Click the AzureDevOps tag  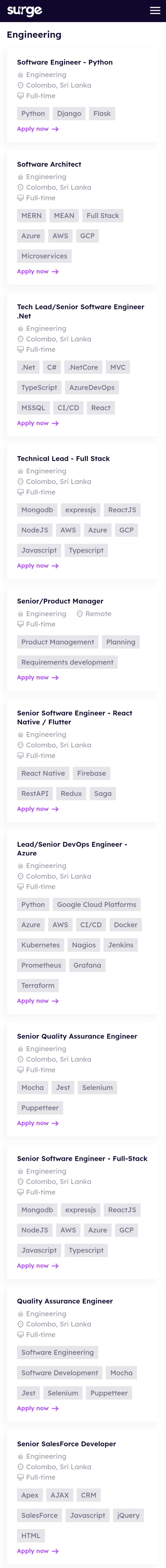pyautogui.click(x=91, y=388)
